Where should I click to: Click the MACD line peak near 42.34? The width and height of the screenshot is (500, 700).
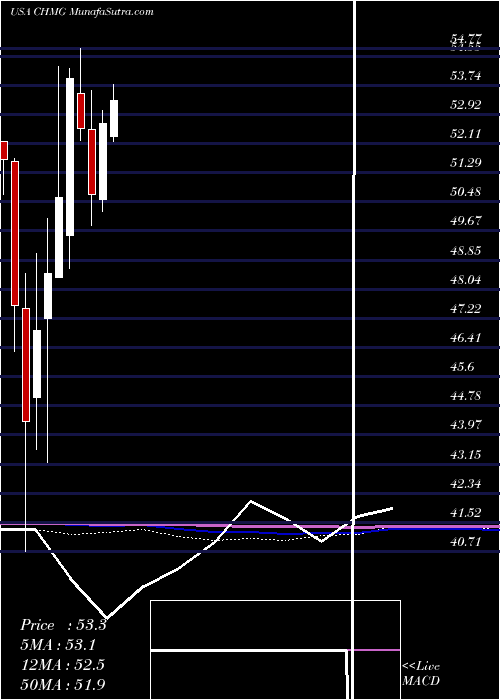pos(250,501)
